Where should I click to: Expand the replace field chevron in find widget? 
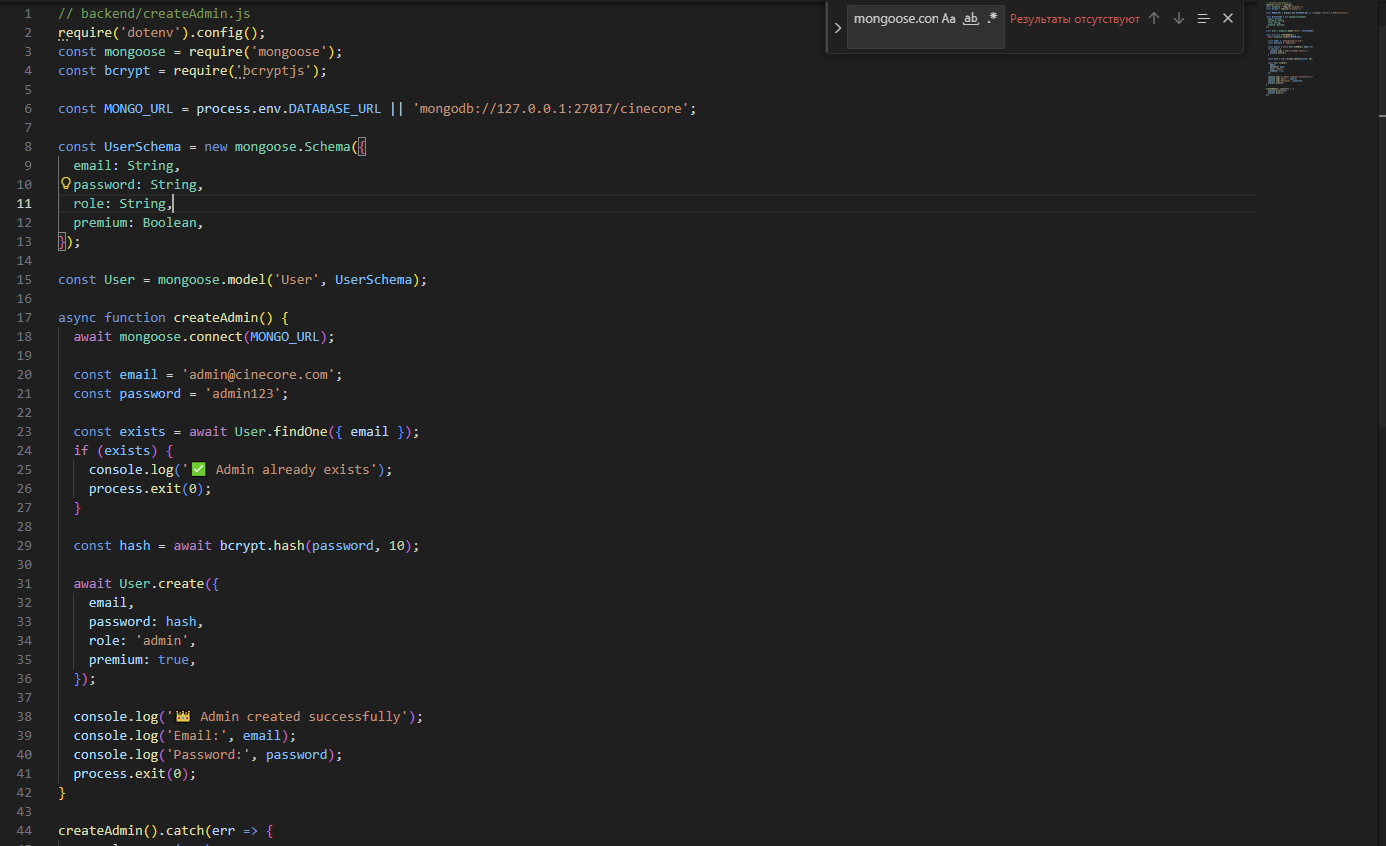838,28
